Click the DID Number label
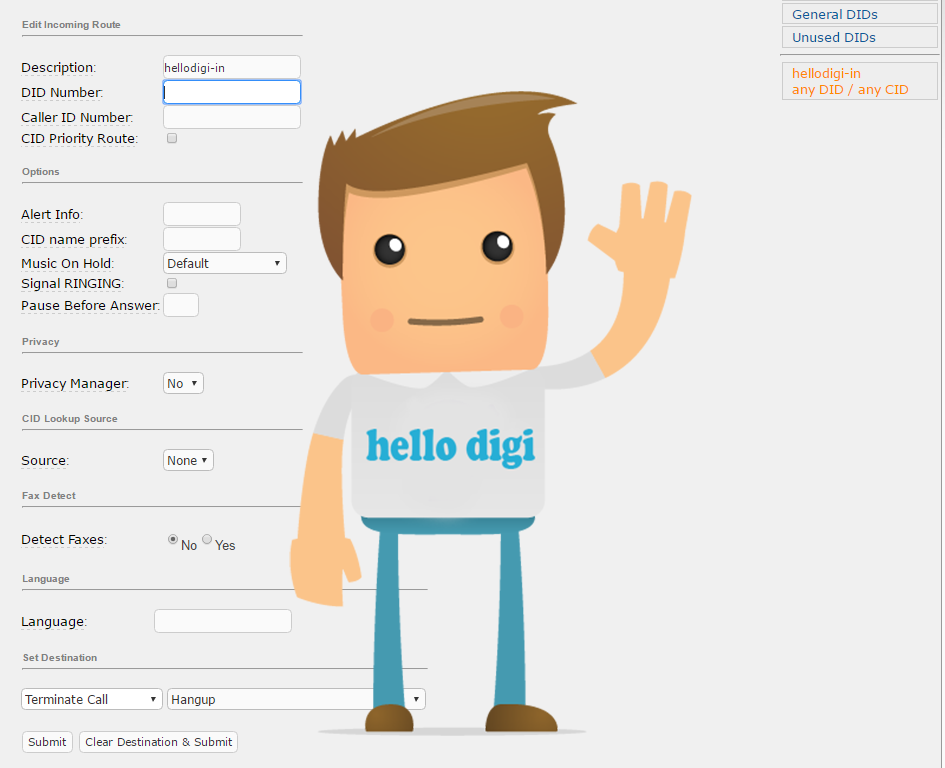The image size is (945, 768). (62, 93)
